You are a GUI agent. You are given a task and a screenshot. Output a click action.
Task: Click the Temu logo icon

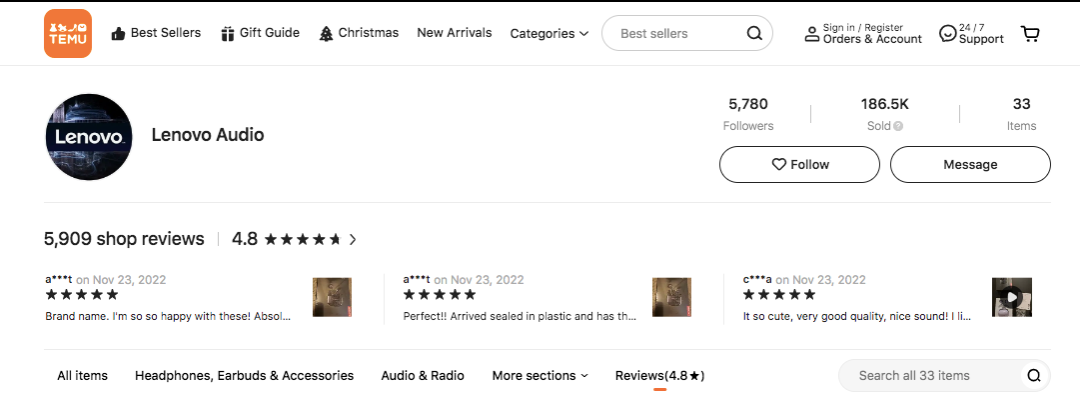click(68, 33)
